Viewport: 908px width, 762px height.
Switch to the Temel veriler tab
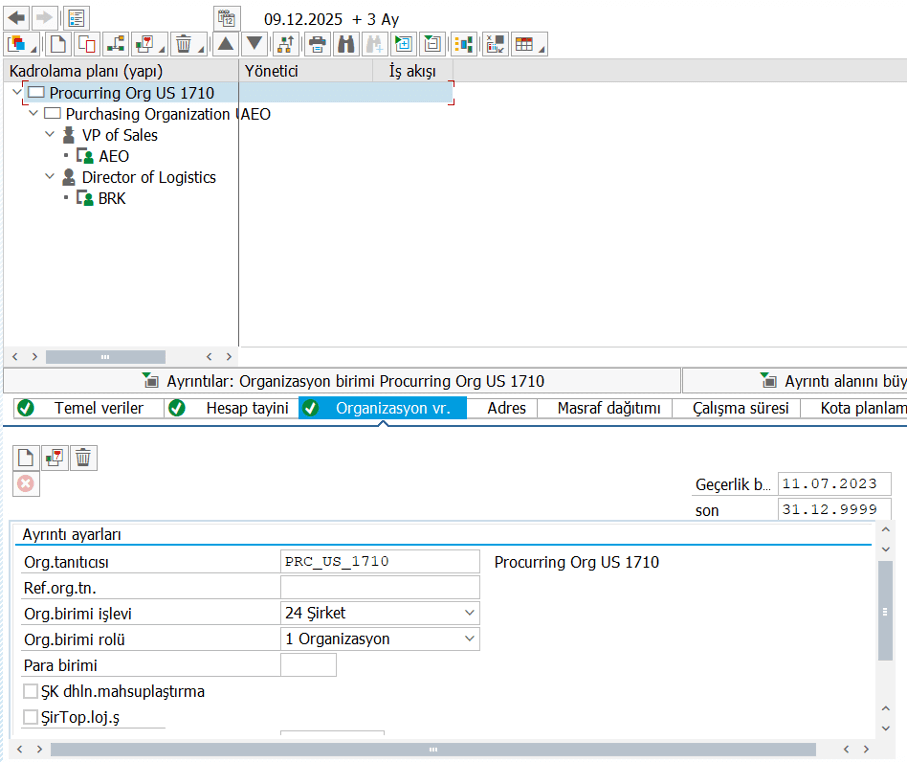pos(98,408)
